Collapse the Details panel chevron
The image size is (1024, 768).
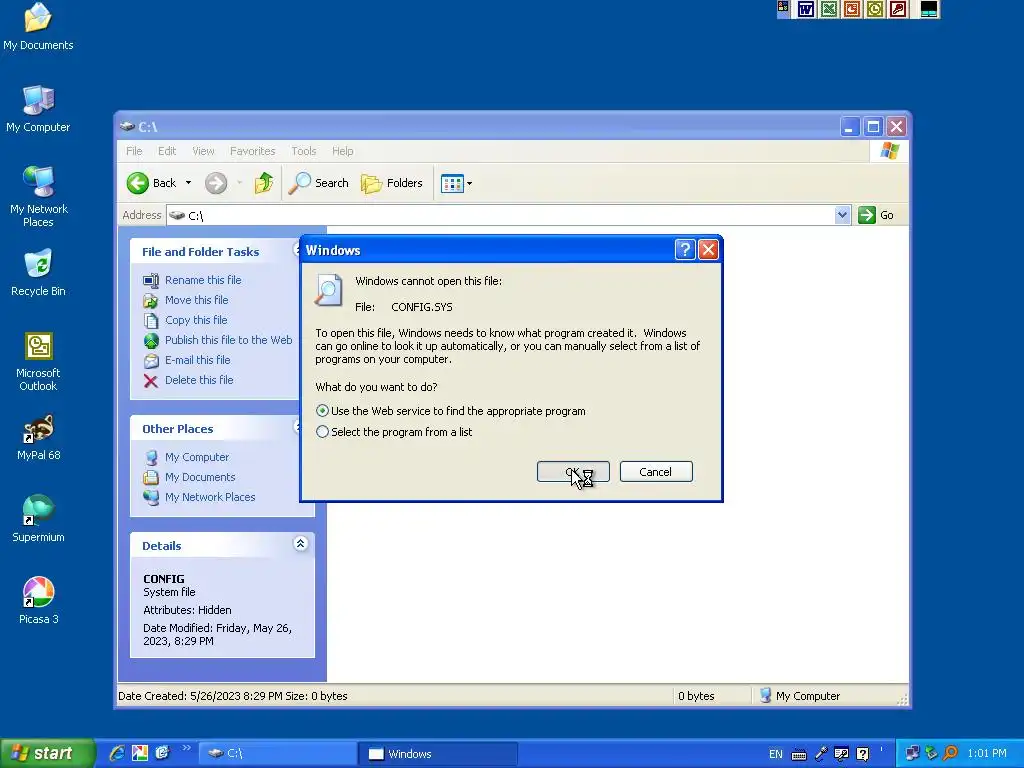tap(300, 543)
